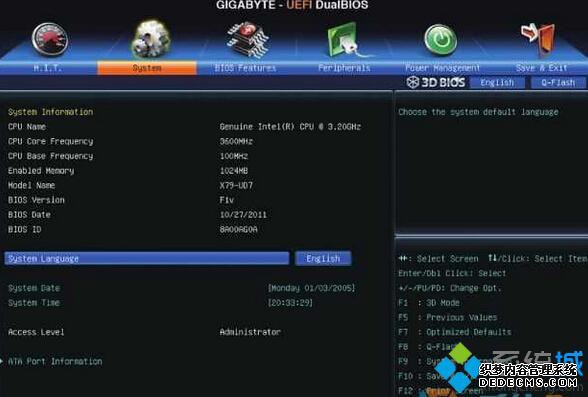Viewport: 588px width, 397px height.
Task: Click the BIOS Features chip icon
Action: coord(247,39)
